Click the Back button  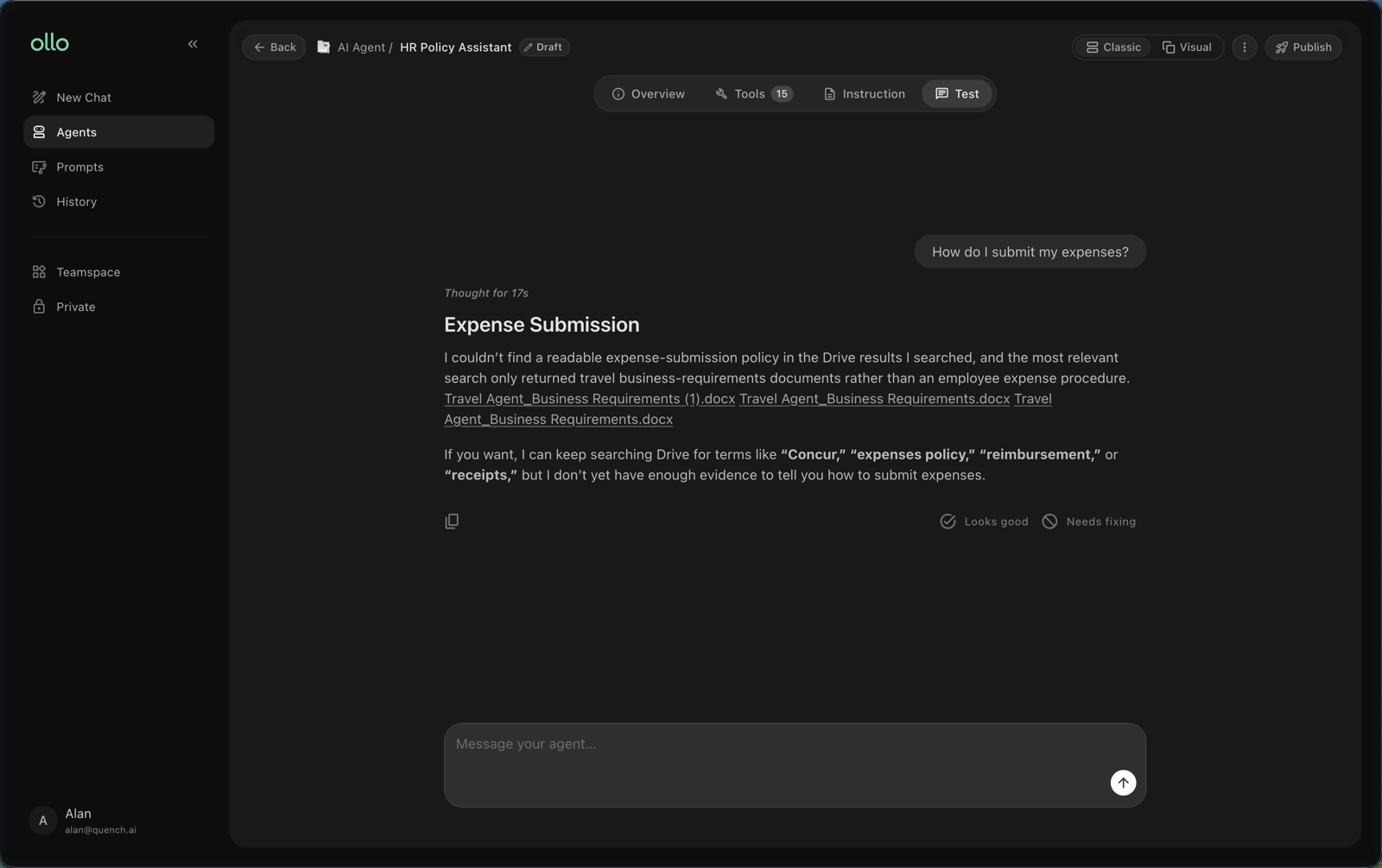click(274, 48)
